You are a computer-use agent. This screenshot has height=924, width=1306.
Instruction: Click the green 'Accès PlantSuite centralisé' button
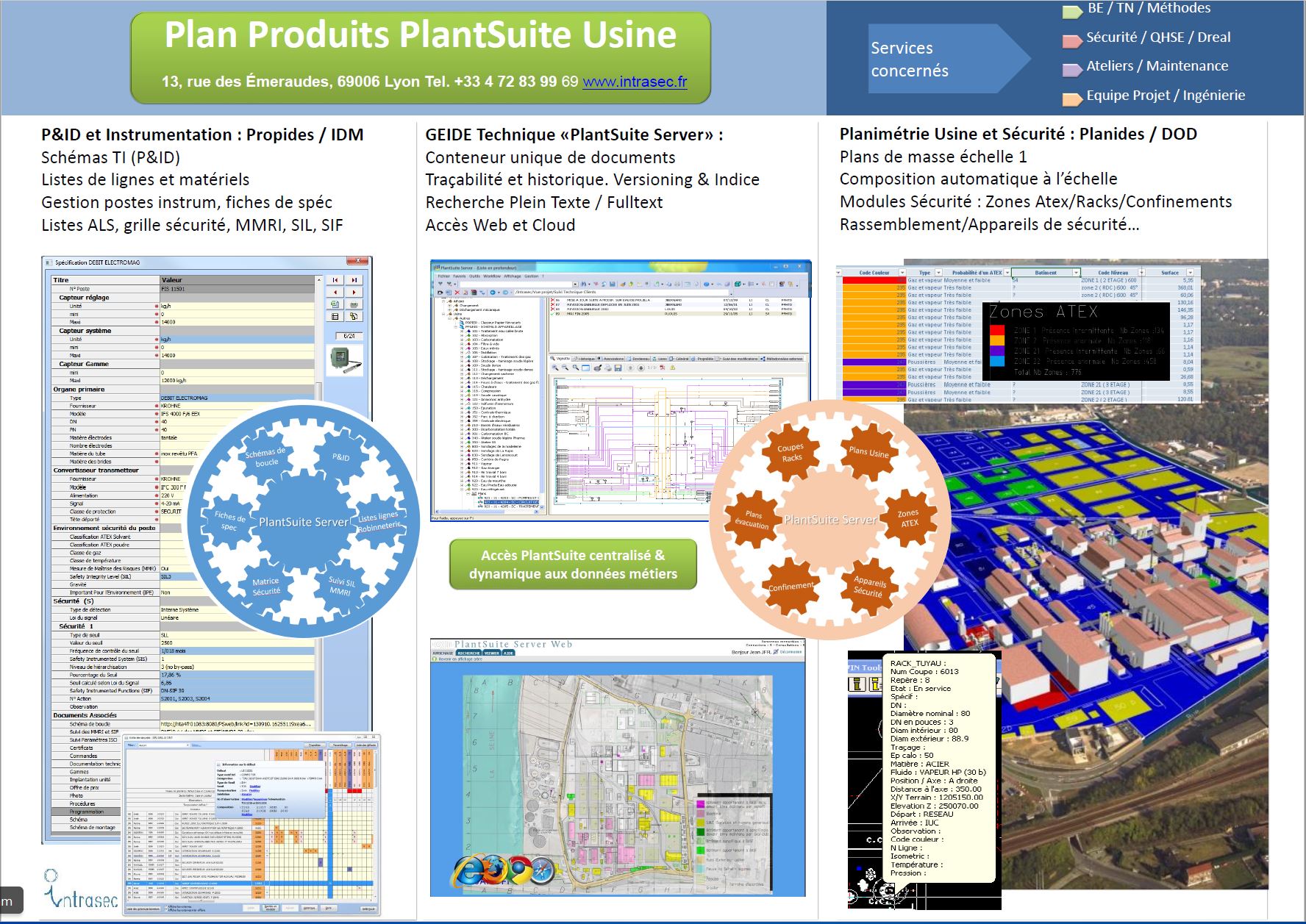[x=573, y=565]
